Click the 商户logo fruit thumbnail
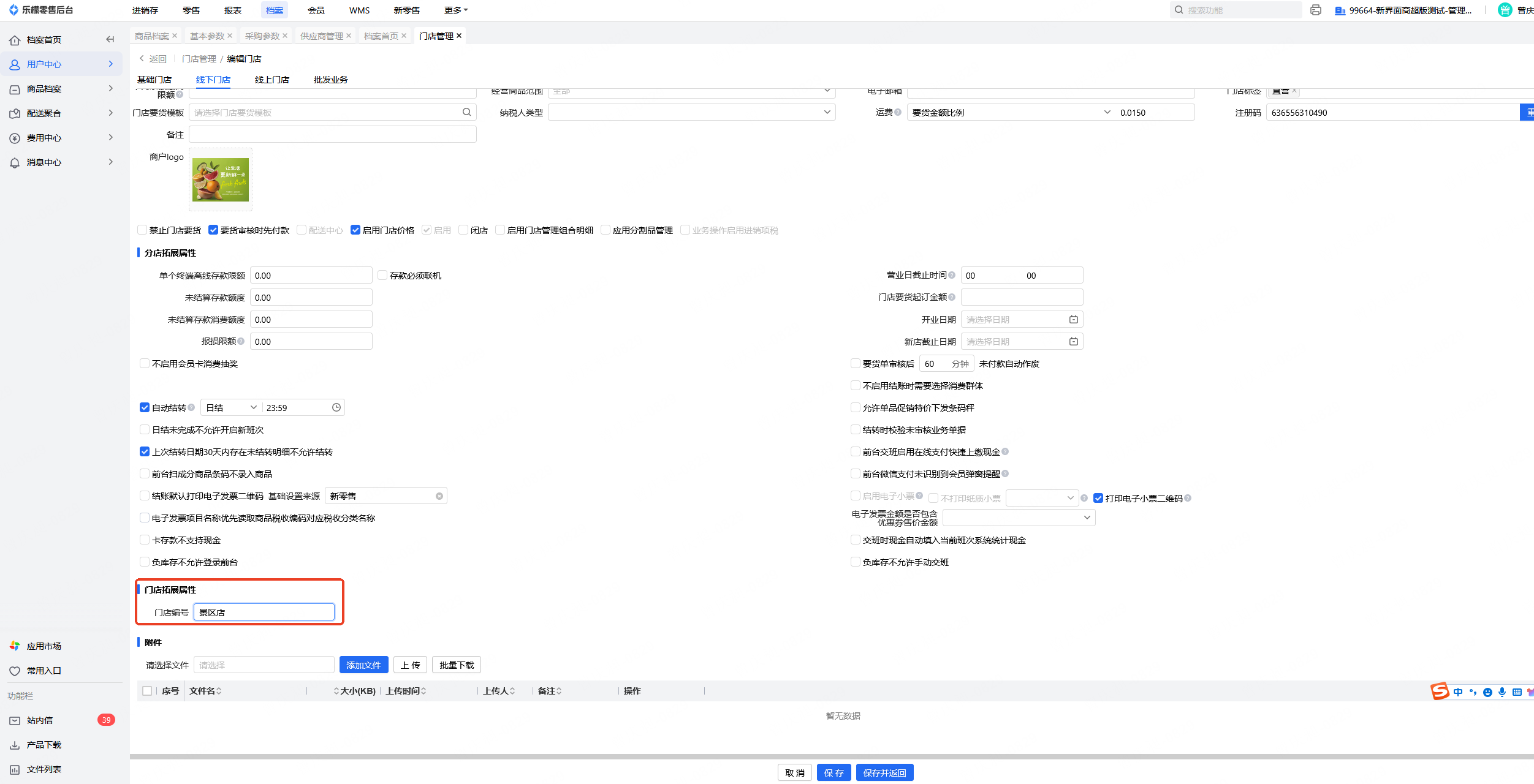The image size is (1534, 784). pyautogui.click(x=221, y=180)
